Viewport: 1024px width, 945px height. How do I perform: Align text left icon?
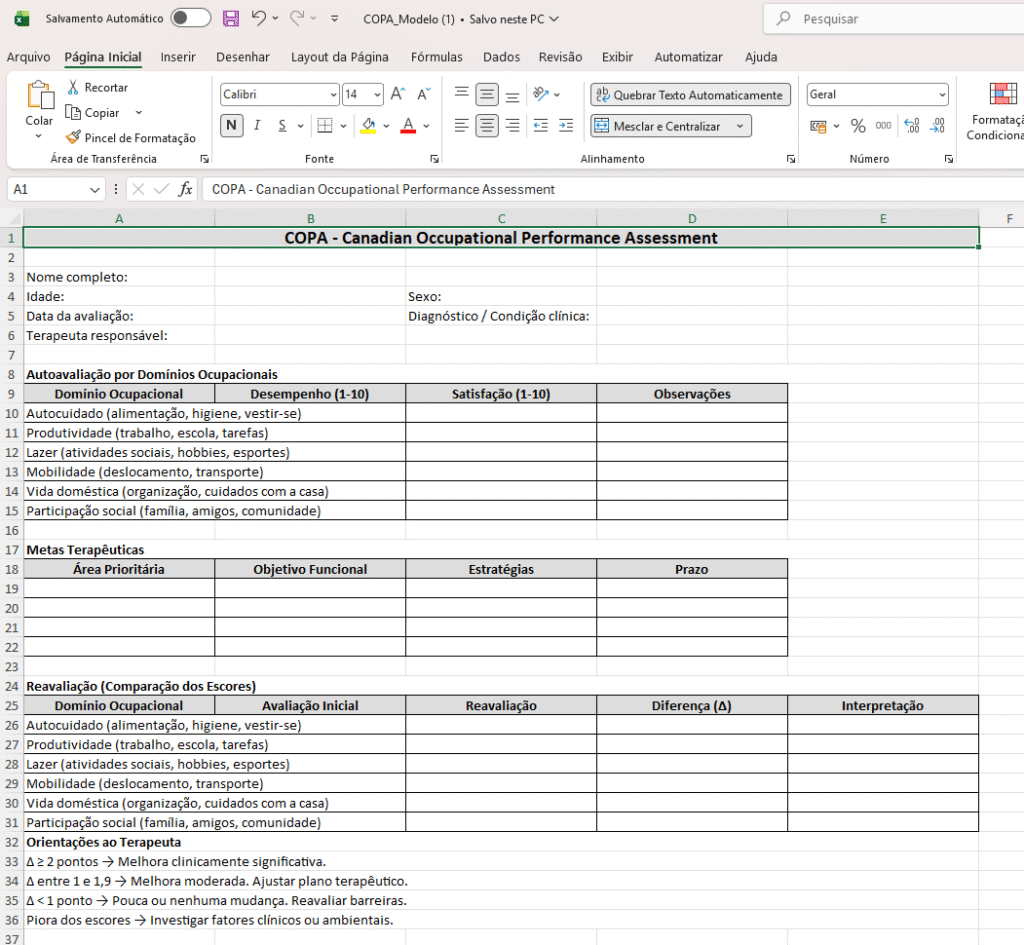click(x=462, y=125)
